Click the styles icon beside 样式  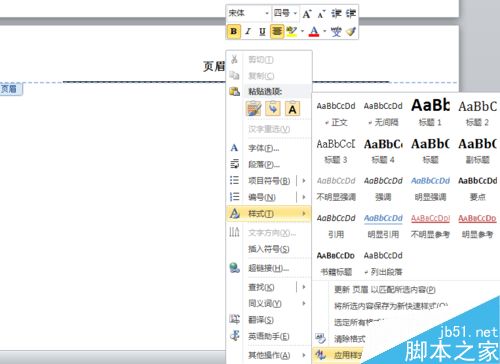[x=234, y=213]
